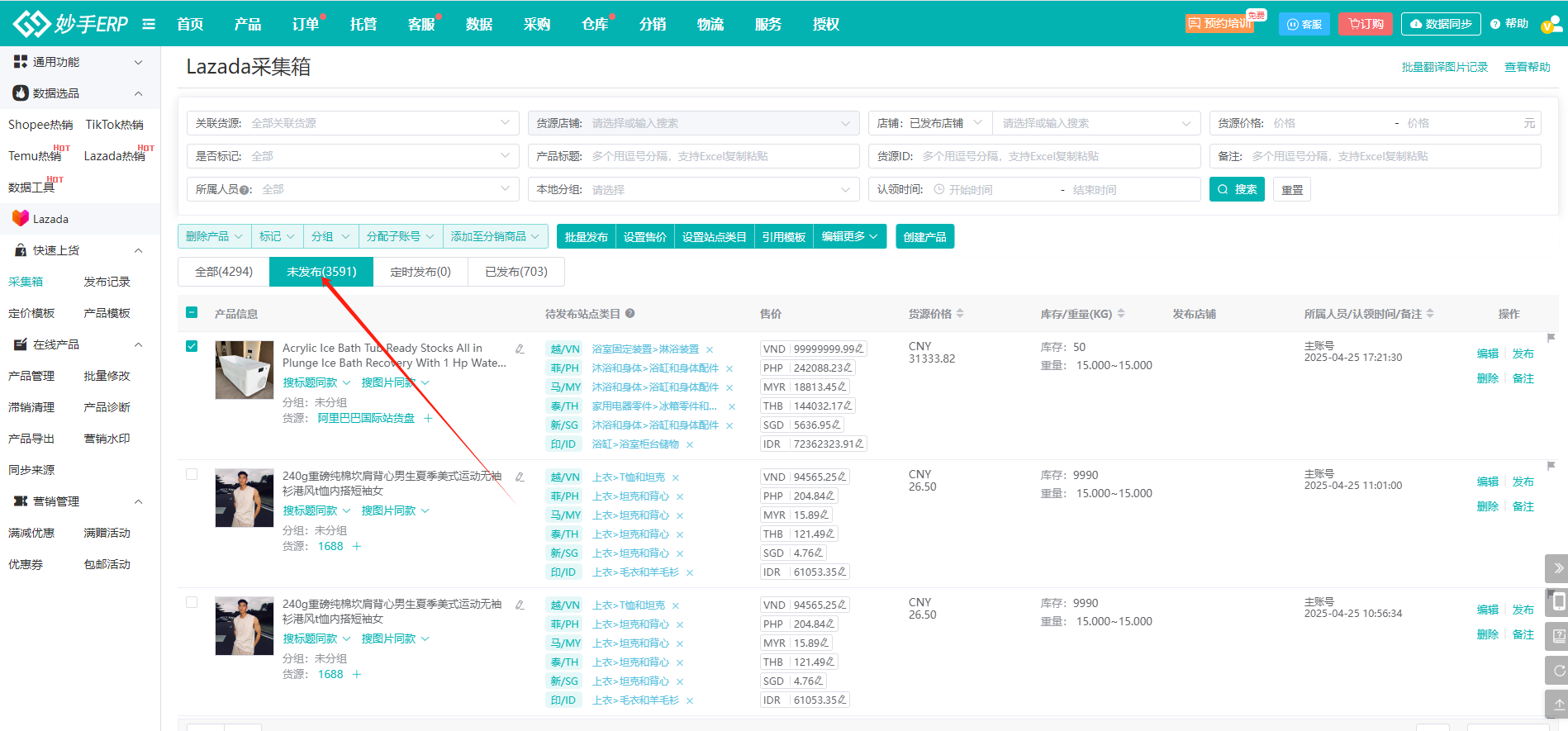1568x731 pixels.
Task: Click the 预约培训 button in the header
Action: (x=1220, y=23)
